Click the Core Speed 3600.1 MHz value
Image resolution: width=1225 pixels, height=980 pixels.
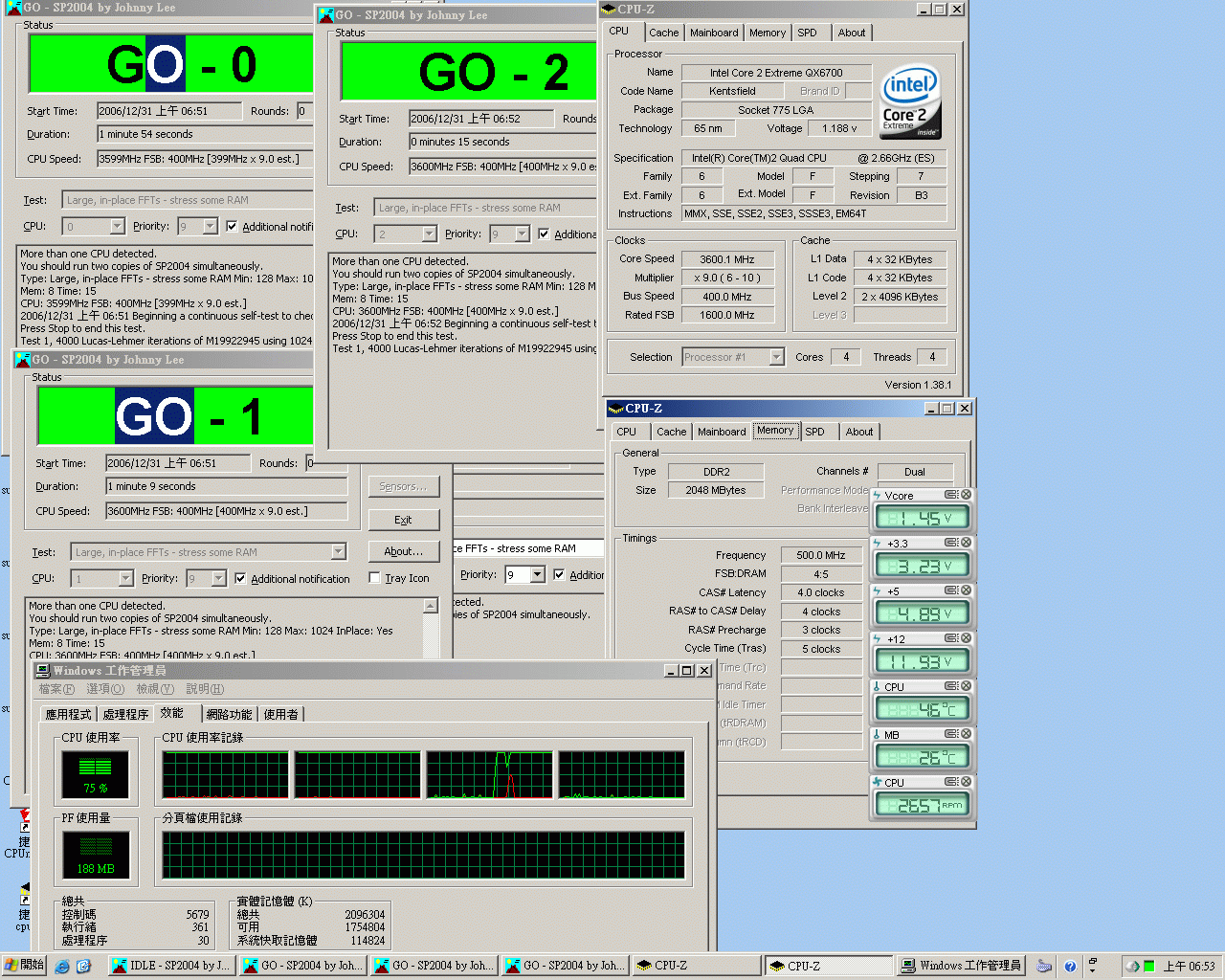[x=727, y=259]
